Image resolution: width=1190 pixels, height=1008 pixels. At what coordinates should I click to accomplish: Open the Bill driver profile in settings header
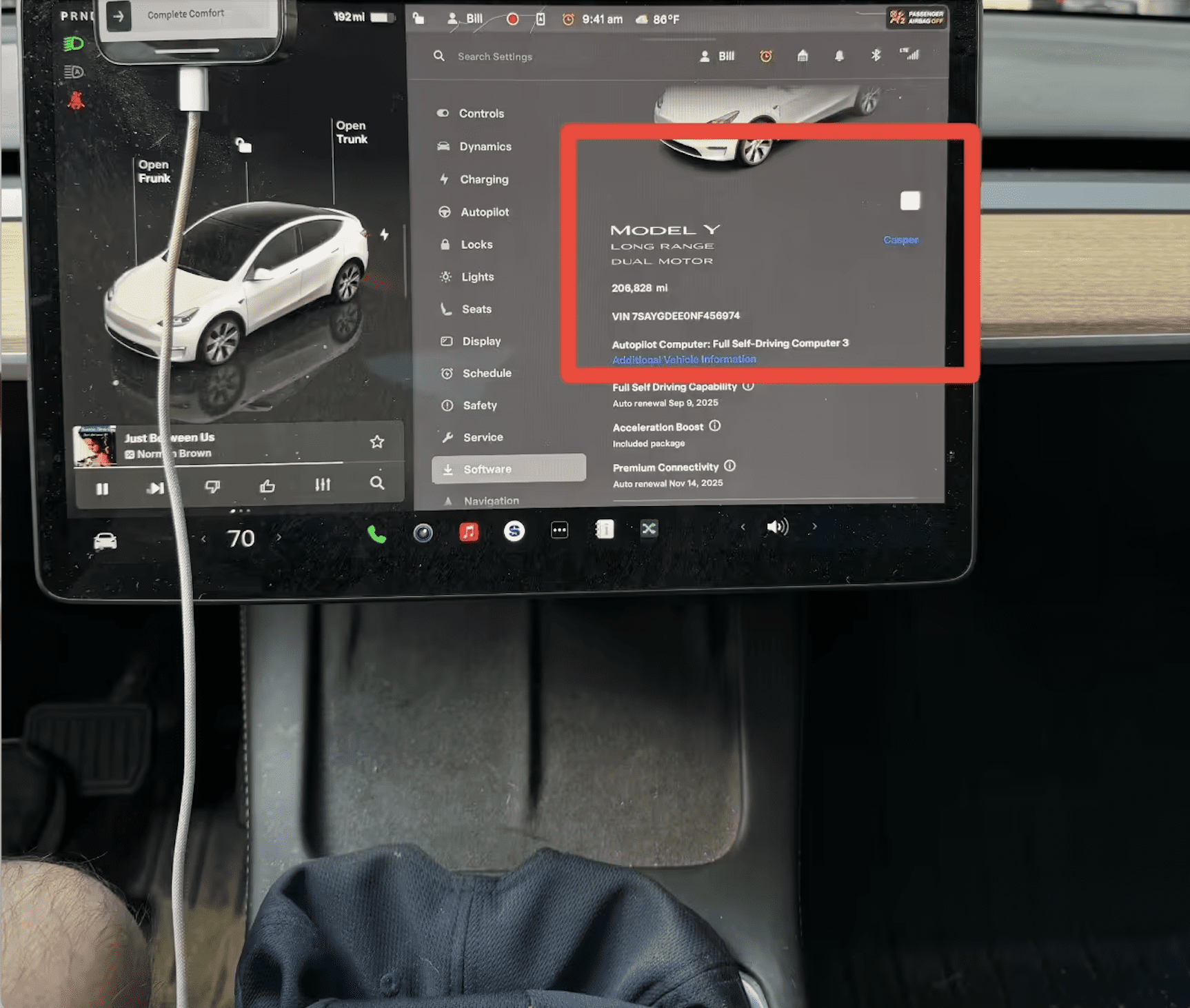pos(717,56)
